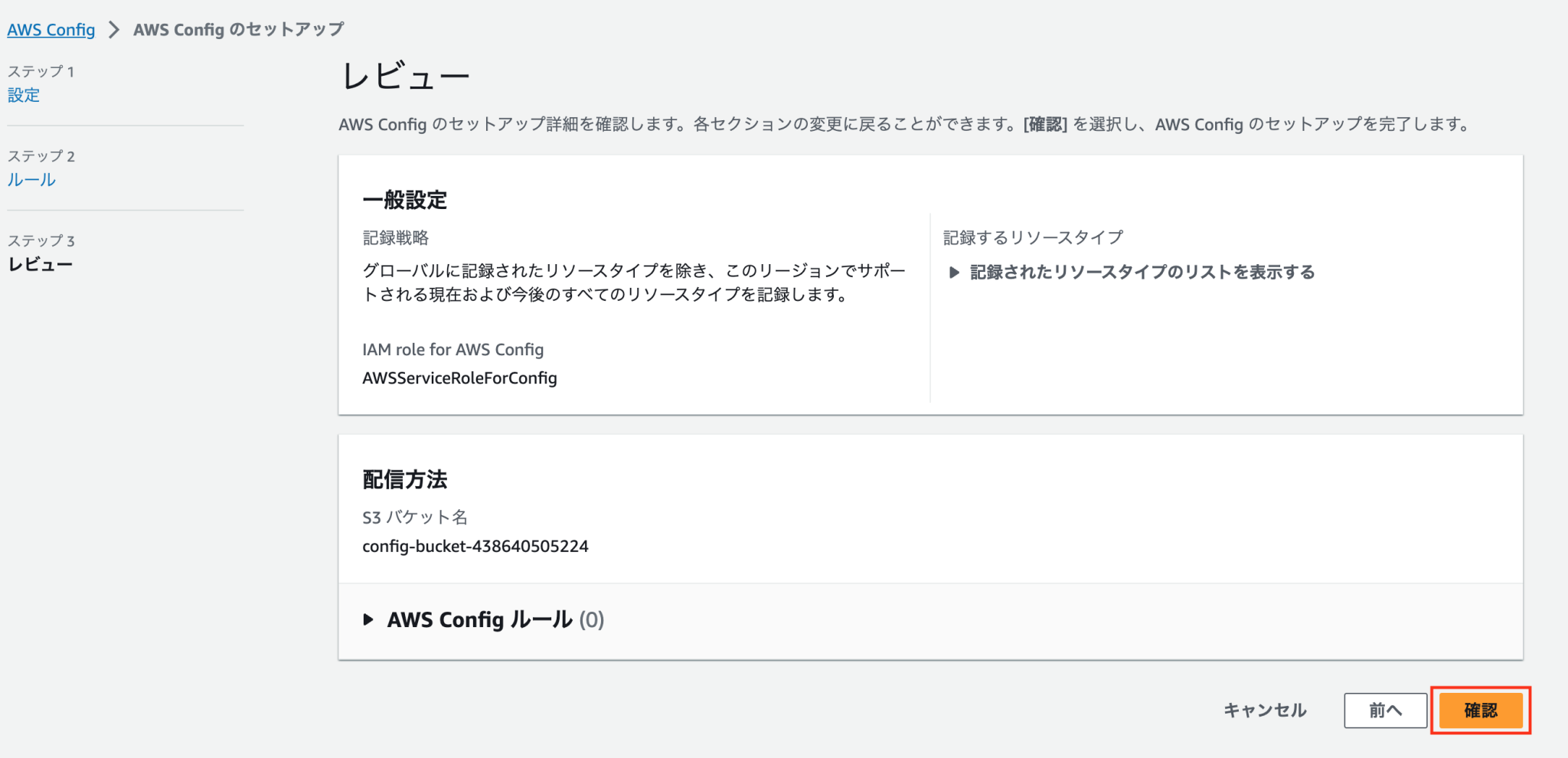This screenshot has width=1568, height=758.
Task: Click the S3 bucket name config-bucket-438640505224
Action: 475,546
